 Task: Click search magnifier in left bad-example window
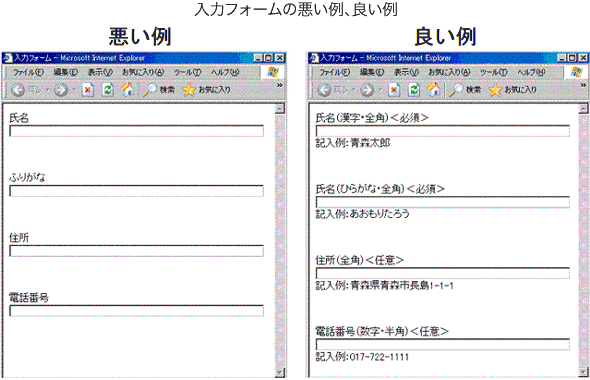click(150, 90)
